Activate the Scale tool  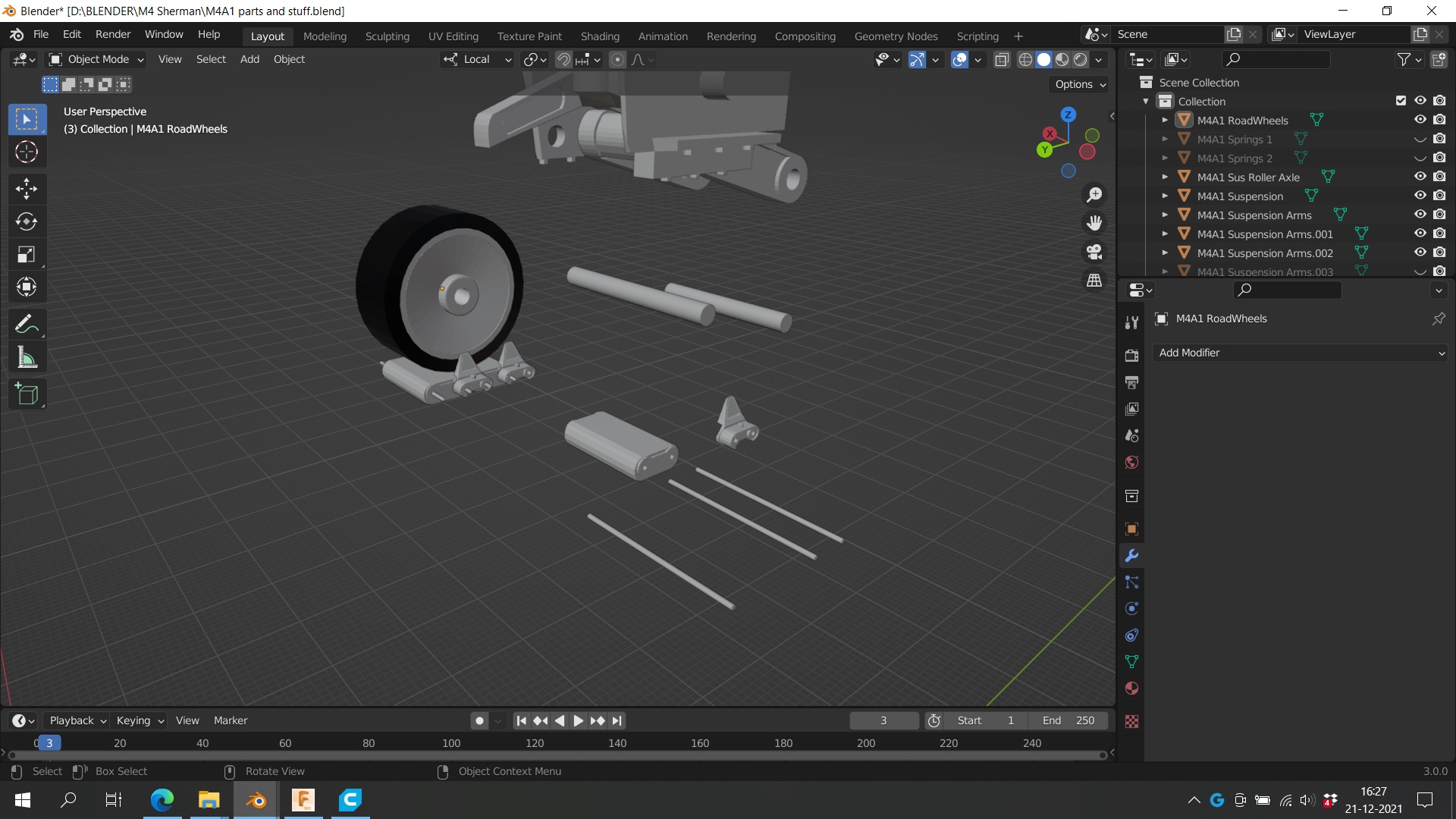coord(27,254)
